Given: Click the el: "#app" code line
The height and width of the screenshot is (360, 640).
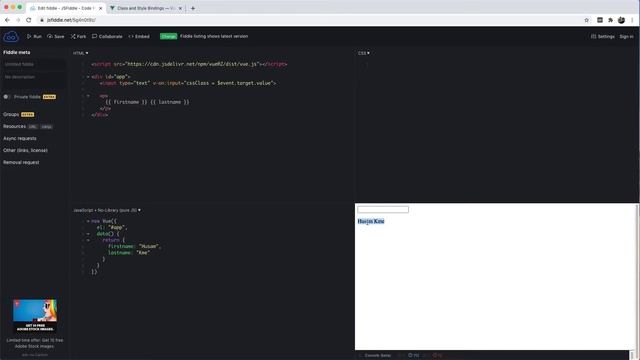Looking at the screenshot, I should tap(112, 227).
